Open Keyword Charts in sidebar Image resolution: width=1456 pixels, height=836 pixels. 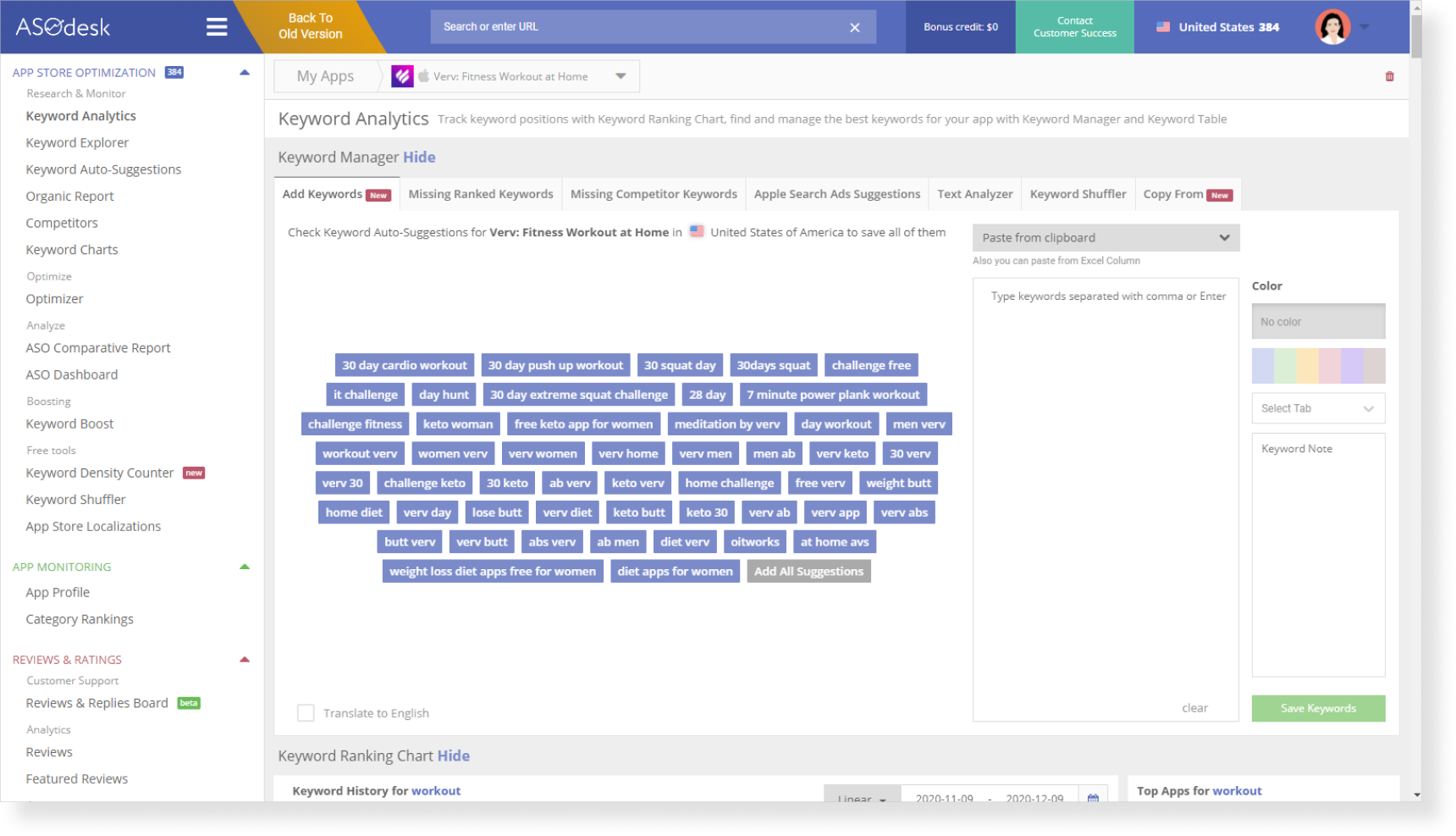coord(72,250)
